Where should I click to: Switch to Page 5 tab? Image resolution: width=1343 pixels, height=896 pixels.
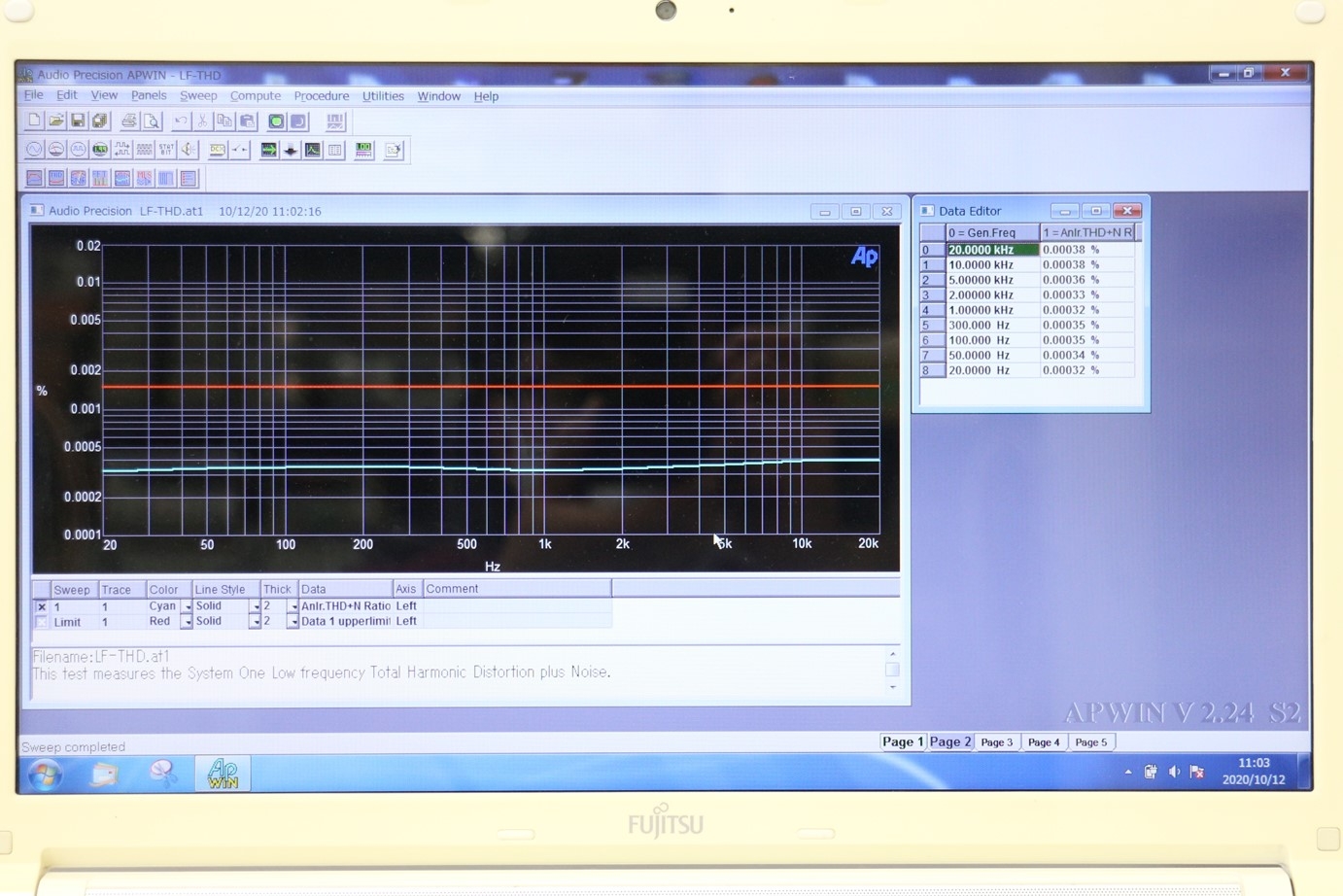[1090, 742]
